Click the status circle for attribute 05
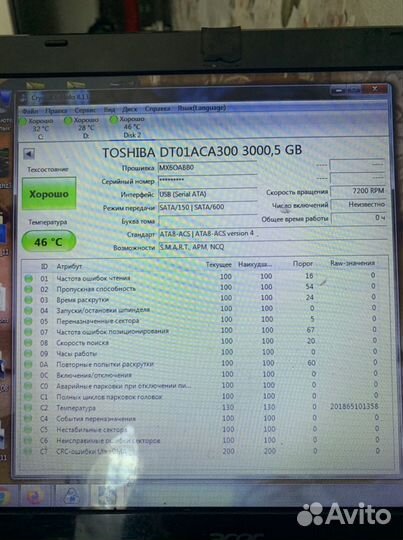This screenshot has height=540, width=403. coord(28,321)
